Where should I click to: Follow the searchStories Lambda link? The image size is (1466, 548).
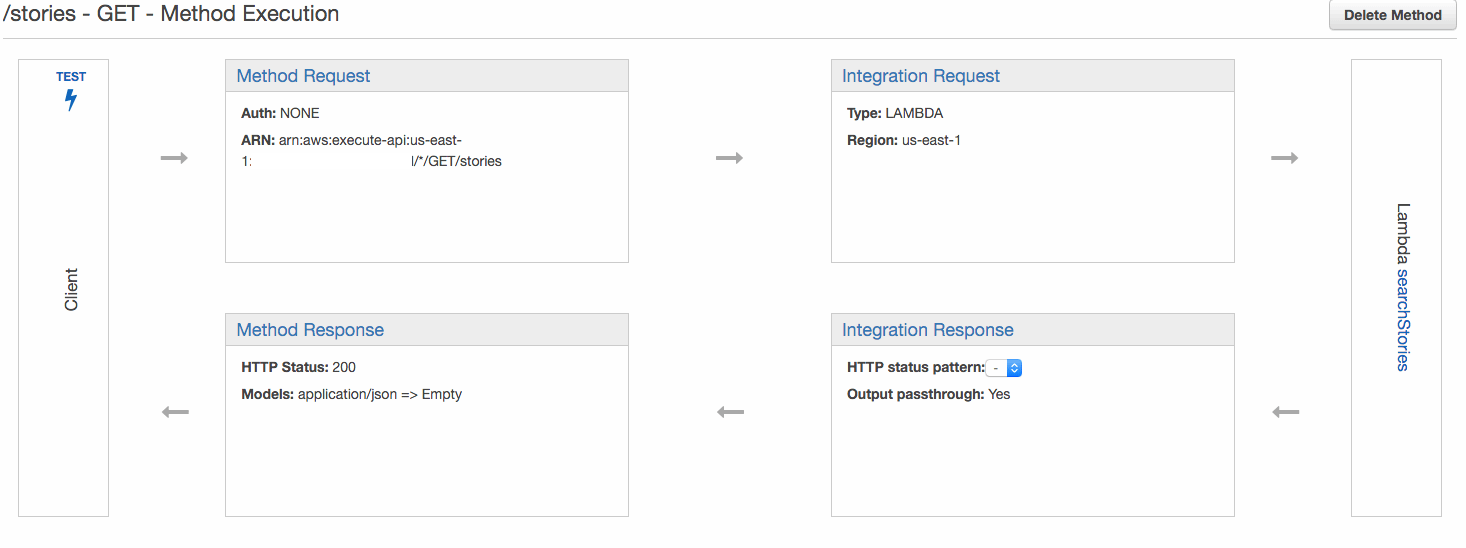[1403, 320]
